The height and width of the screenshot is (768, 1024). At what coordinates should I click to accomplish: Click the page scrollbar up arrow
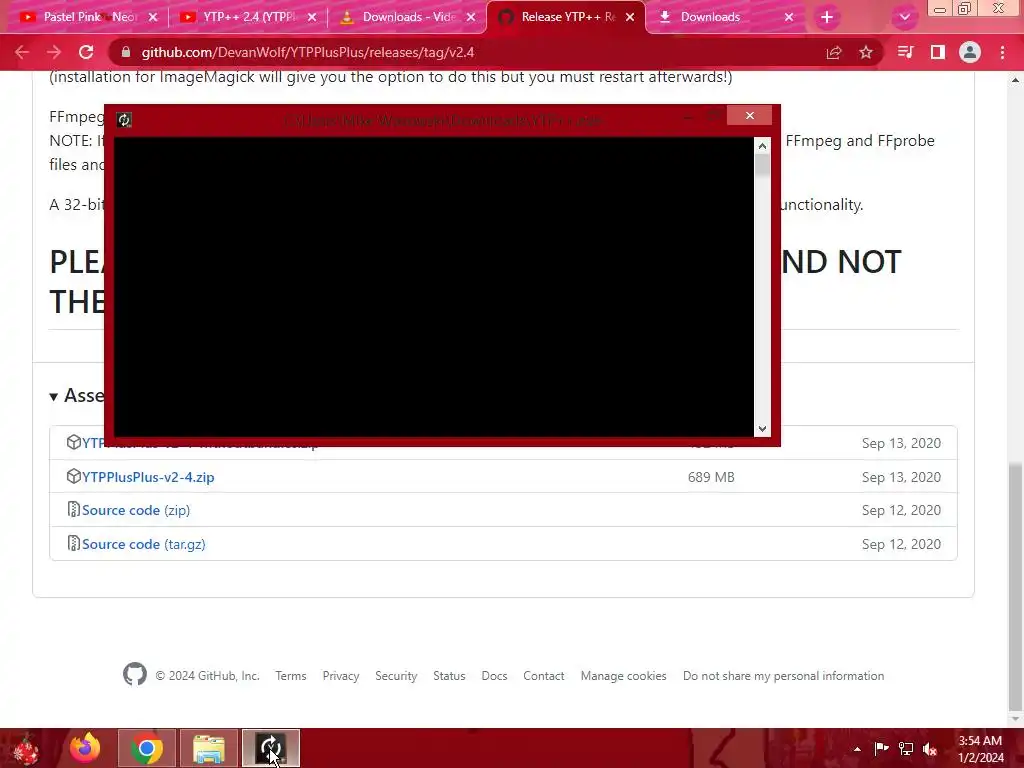[1015, 80]
